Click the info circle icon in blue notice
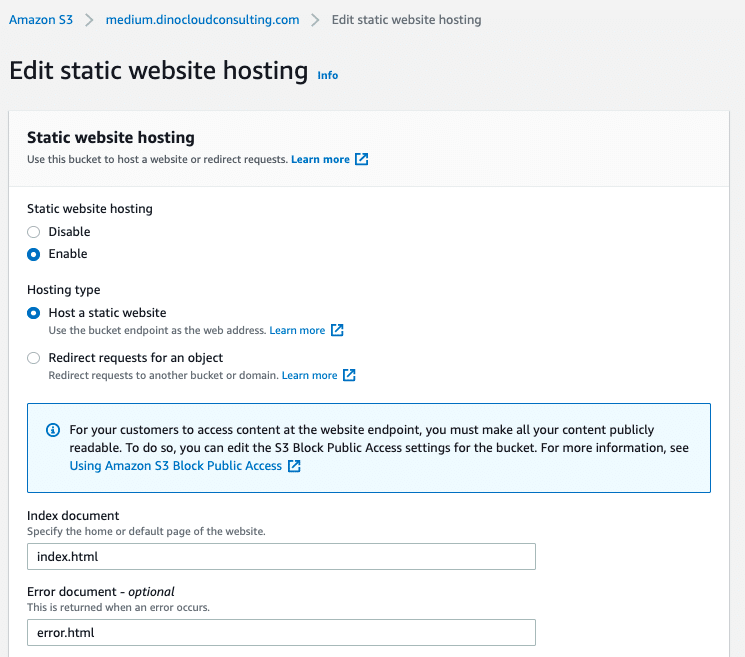Viewport: 745px width, 657px height. point(53,430)
